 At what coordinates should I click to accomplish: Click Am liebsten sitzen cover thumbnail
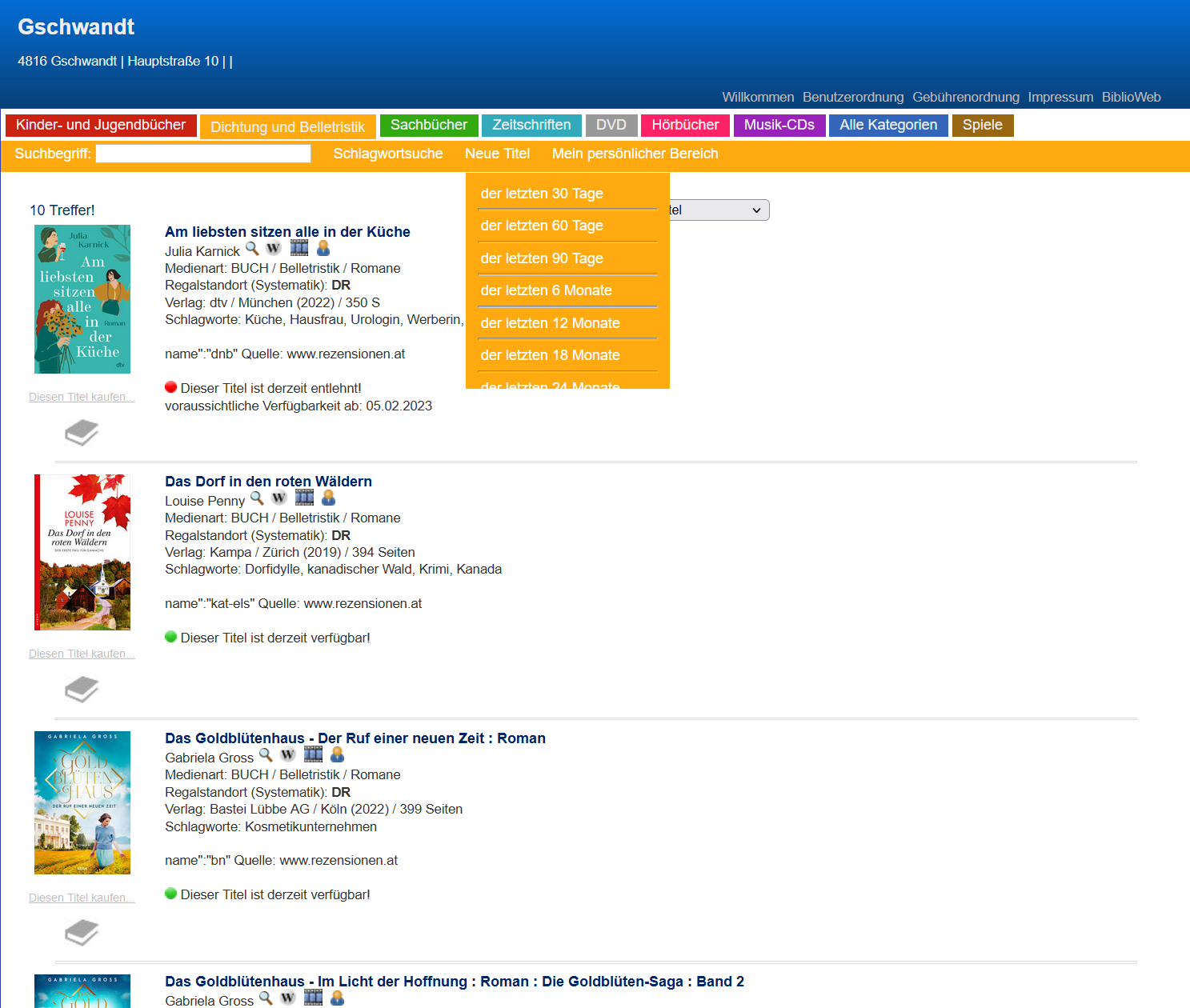tap(82, 299)
